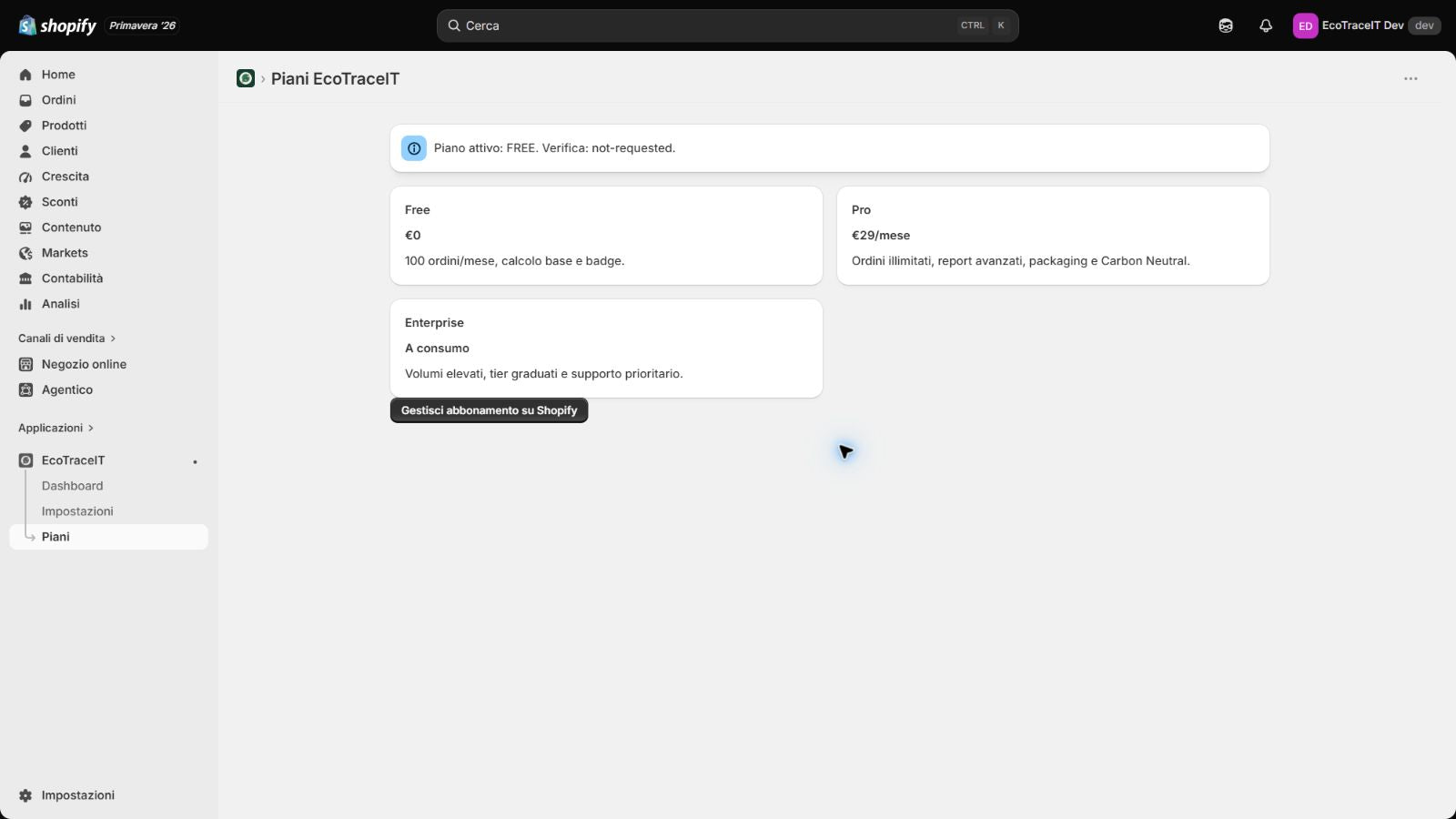
Task: Open the three-dot page actions menu
Action: (1410, 78)
